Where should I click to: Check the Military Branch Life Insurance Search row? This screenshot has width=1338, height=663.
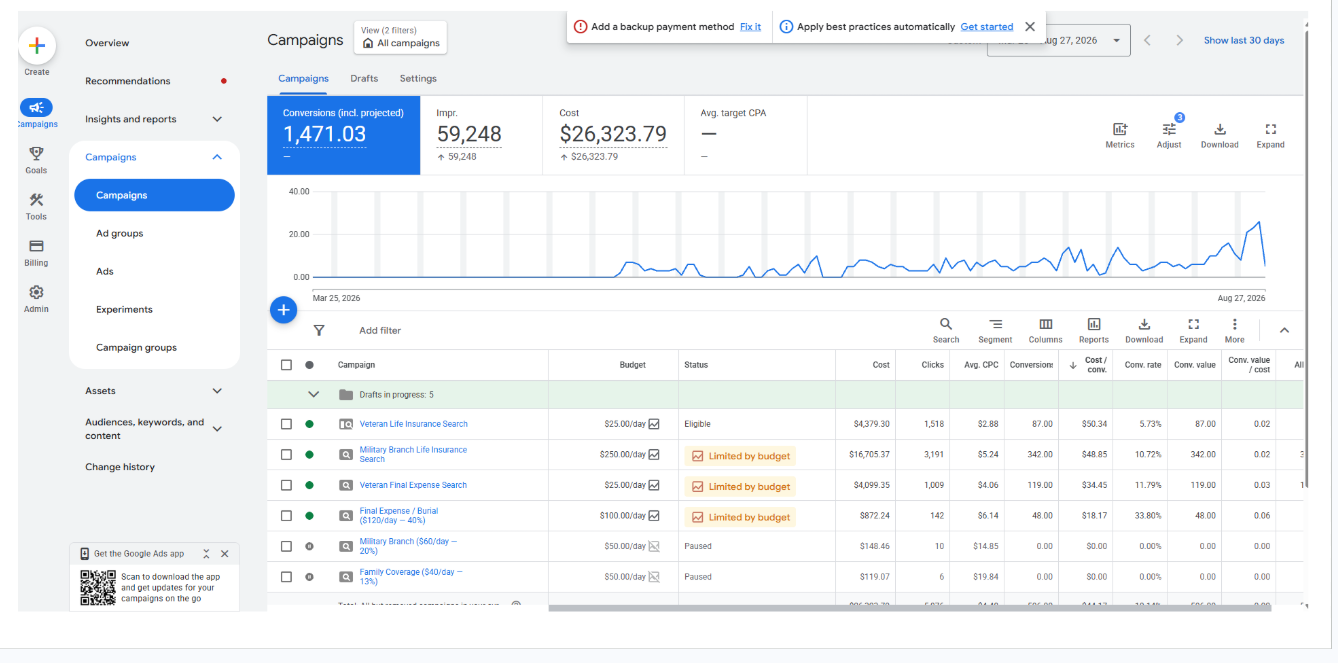(287, 454)
